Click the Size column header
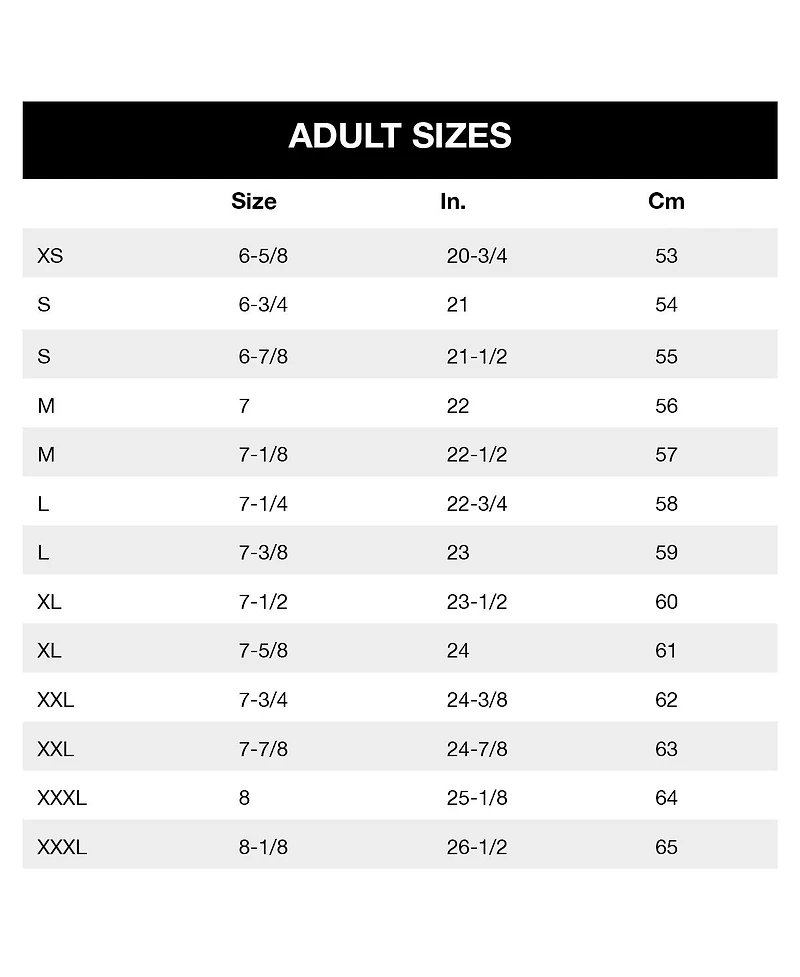Image resolution: width=800 pixels, height=977 pixels. tap(253, 201)
